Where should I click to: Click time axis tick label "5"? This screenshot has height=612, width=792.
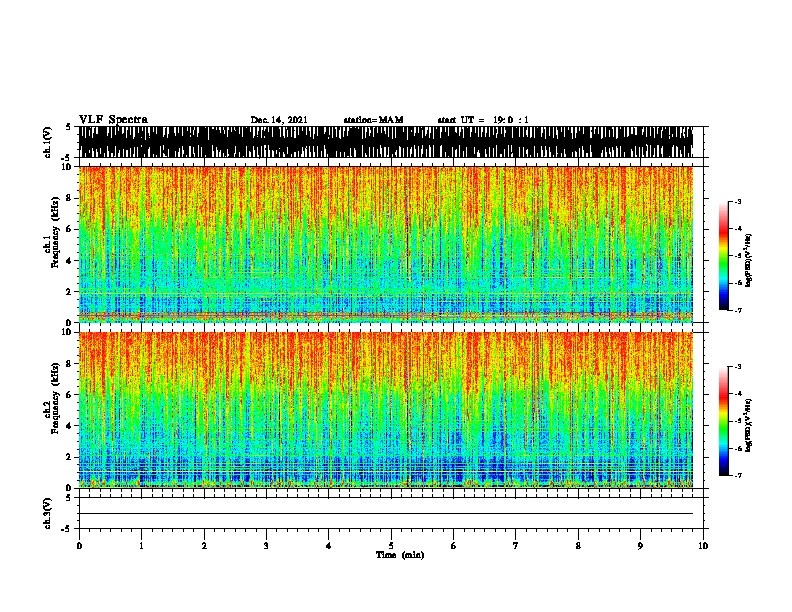pos(391,546)
